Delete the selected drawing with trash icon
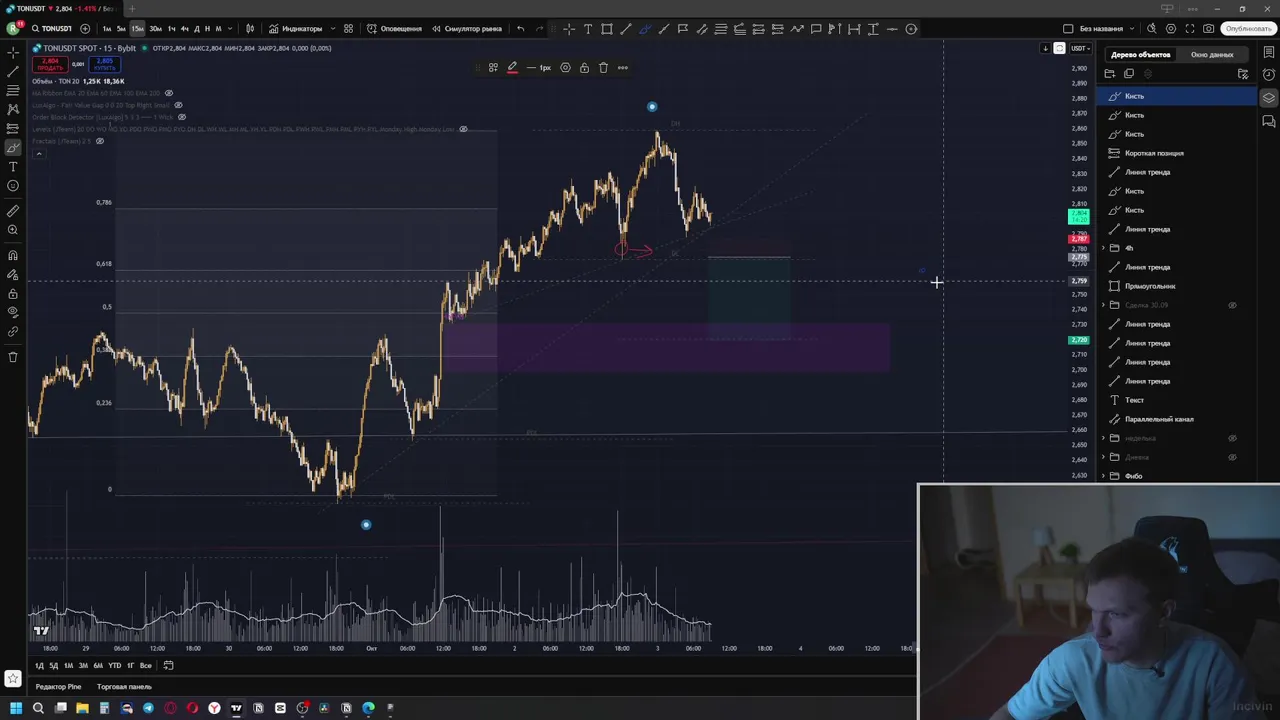Image resolution: width=1280 pixels, height=720 pixels. 603,68
